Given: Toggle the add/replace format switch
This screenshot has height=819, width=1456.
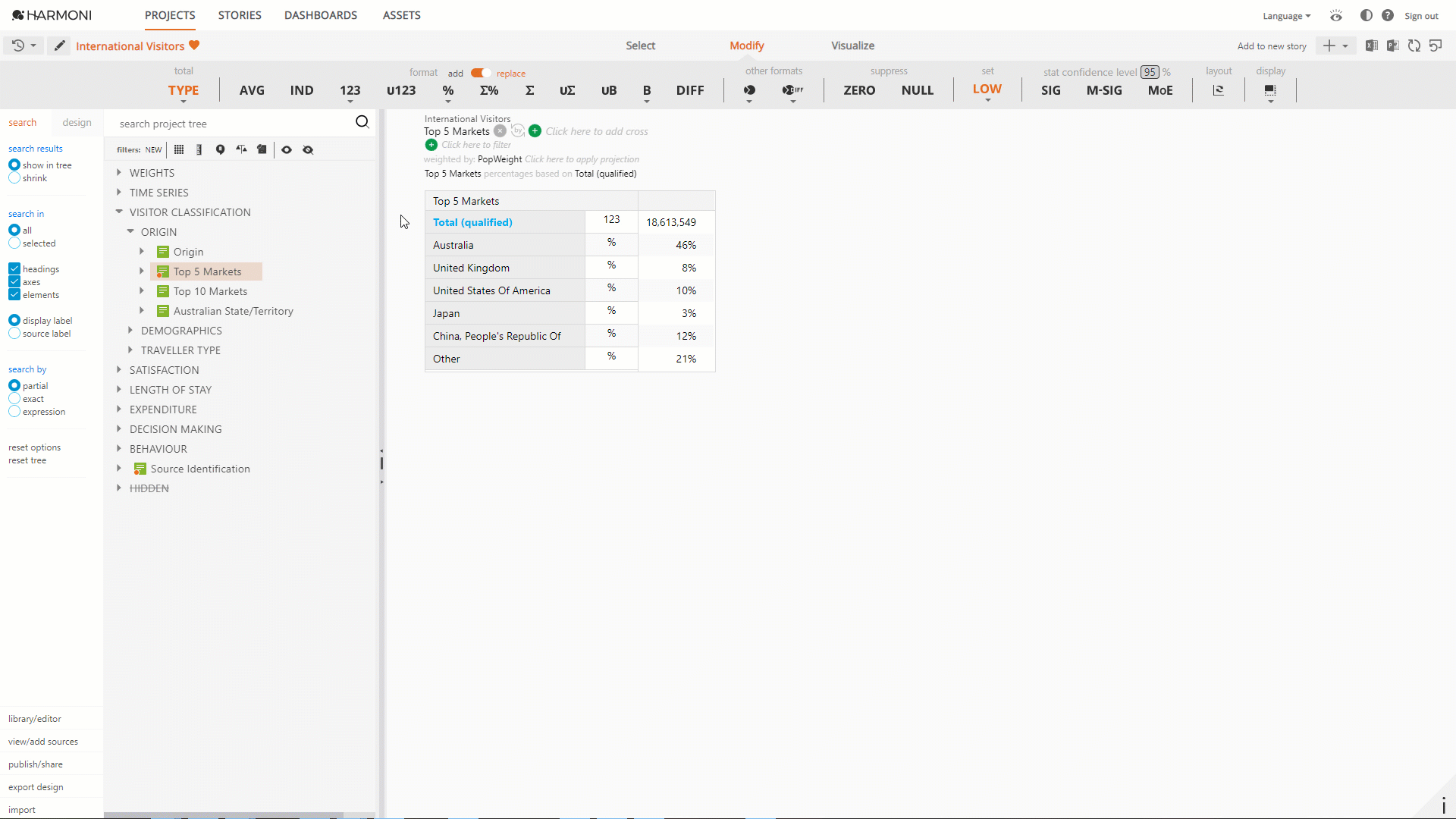Looking at the screenshot, I should pos(480,73).
